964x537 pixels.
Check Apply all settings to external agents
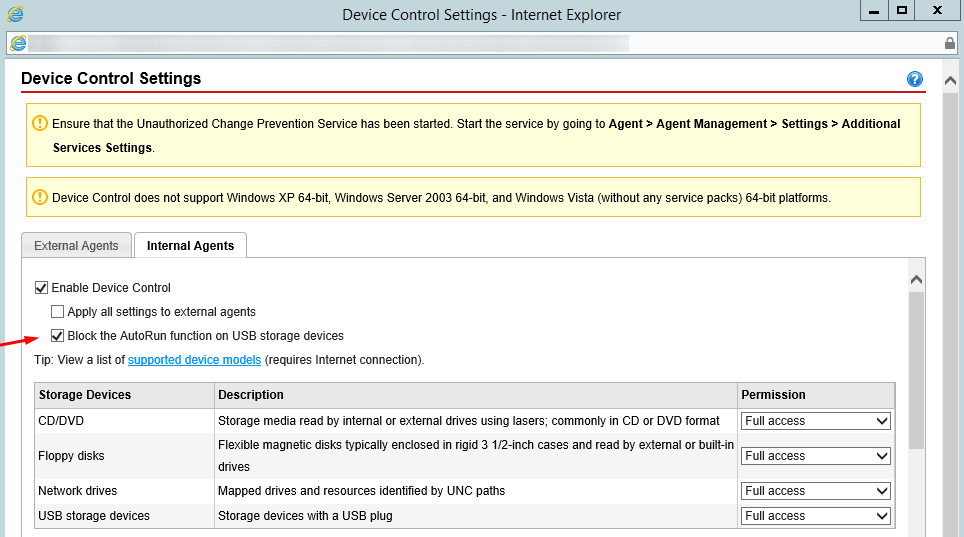pyautogui.click(x=57, y=311)
